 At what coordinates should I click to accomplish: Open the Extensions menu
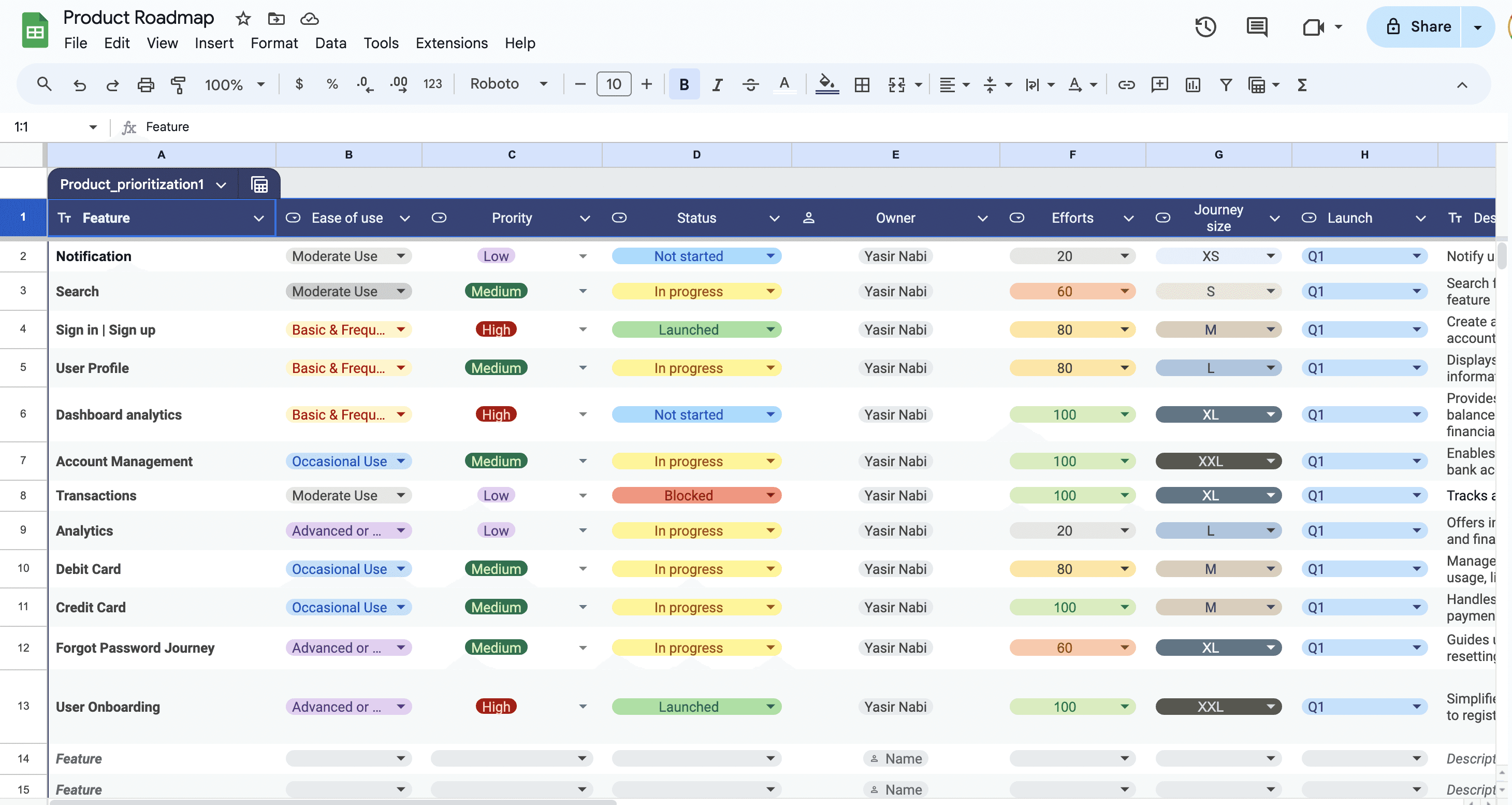[x=452, y=43]
